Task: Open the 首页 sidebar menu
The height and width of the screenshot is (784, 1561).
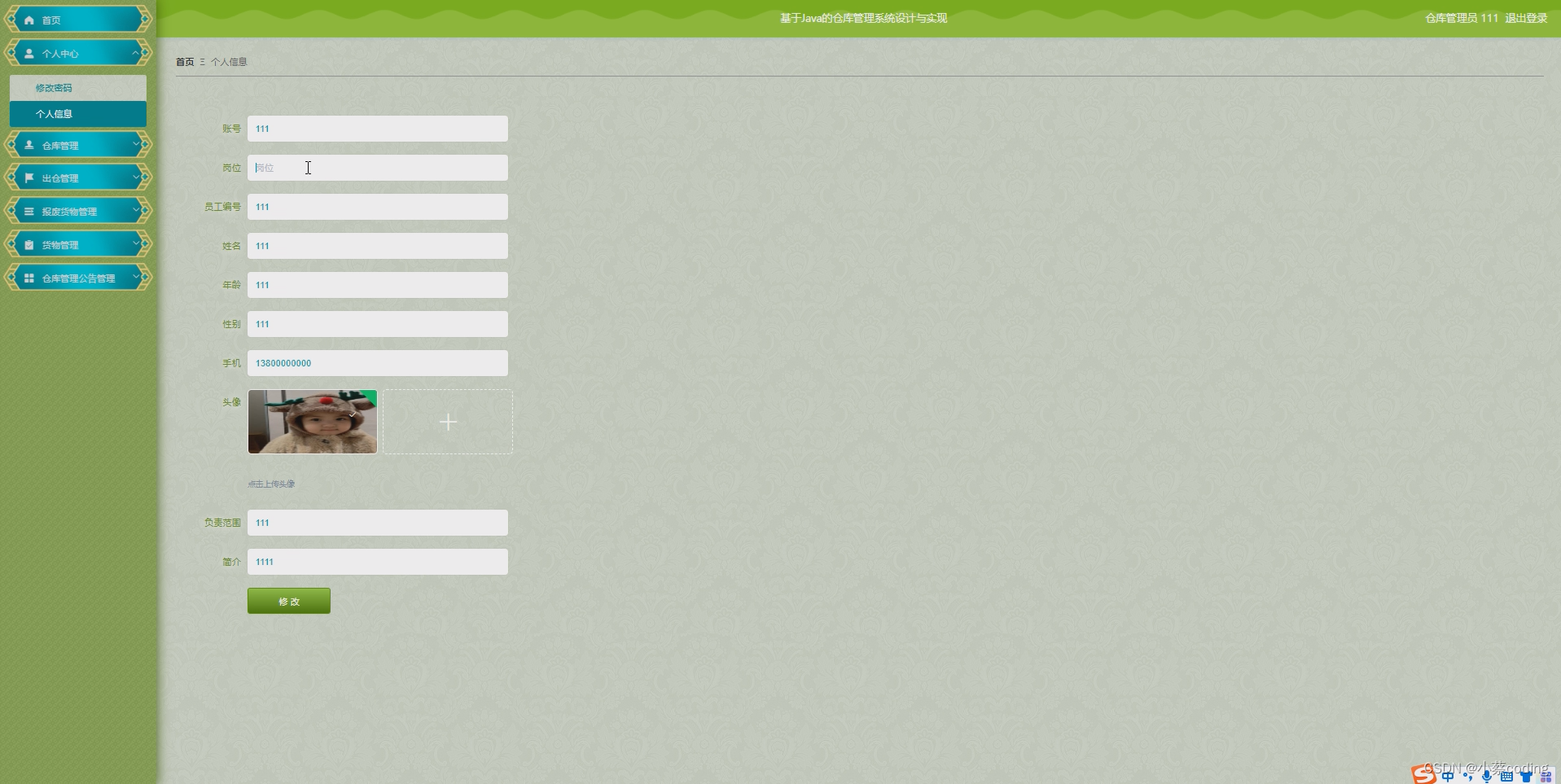Action: (x=78, y=20)
